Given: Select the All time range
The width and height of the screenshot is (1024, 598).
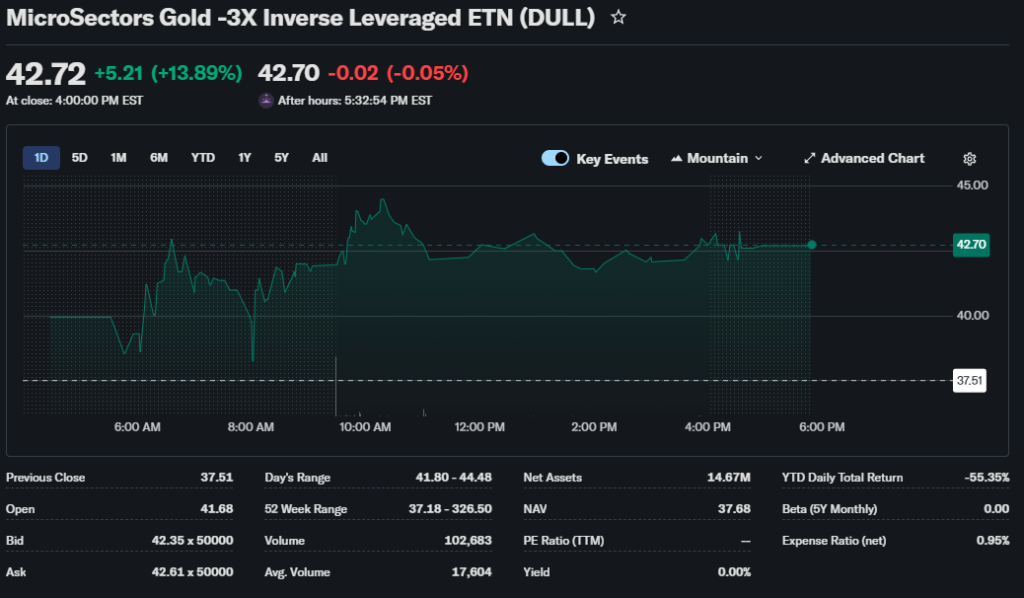Looking at the screenshot, I should pos(319,158).
